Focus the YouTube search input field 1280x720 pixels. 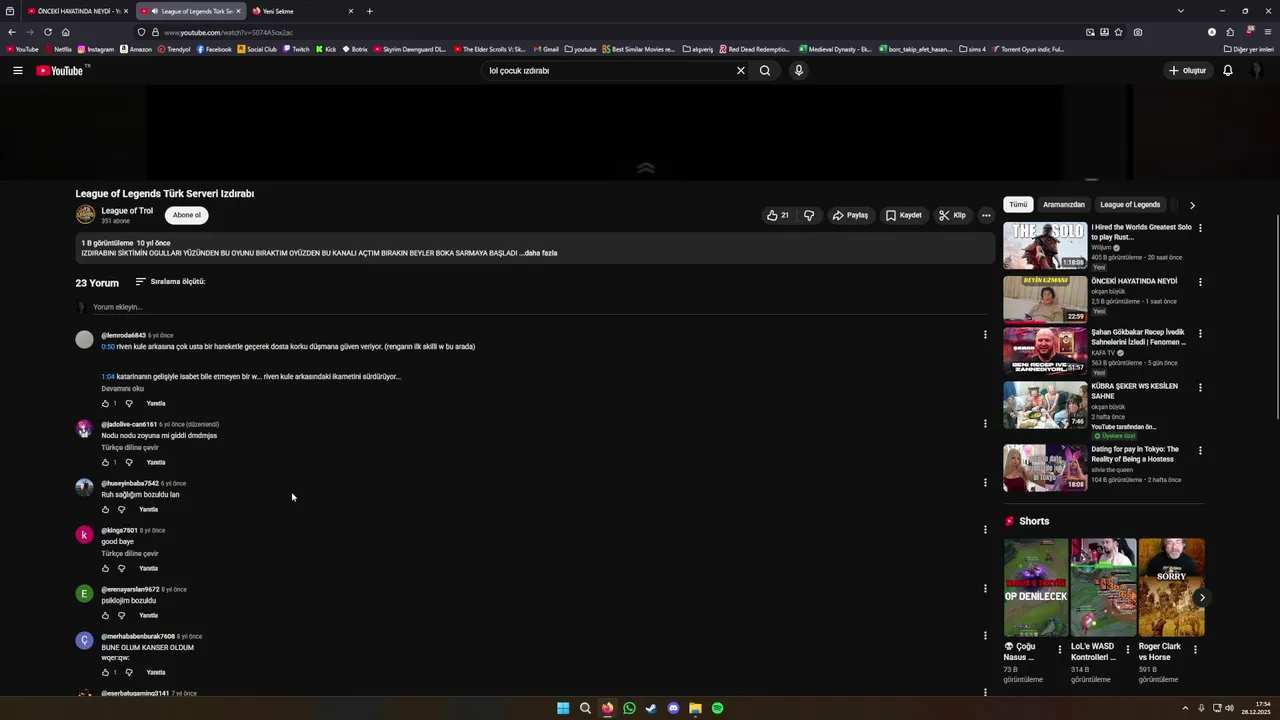608,71
